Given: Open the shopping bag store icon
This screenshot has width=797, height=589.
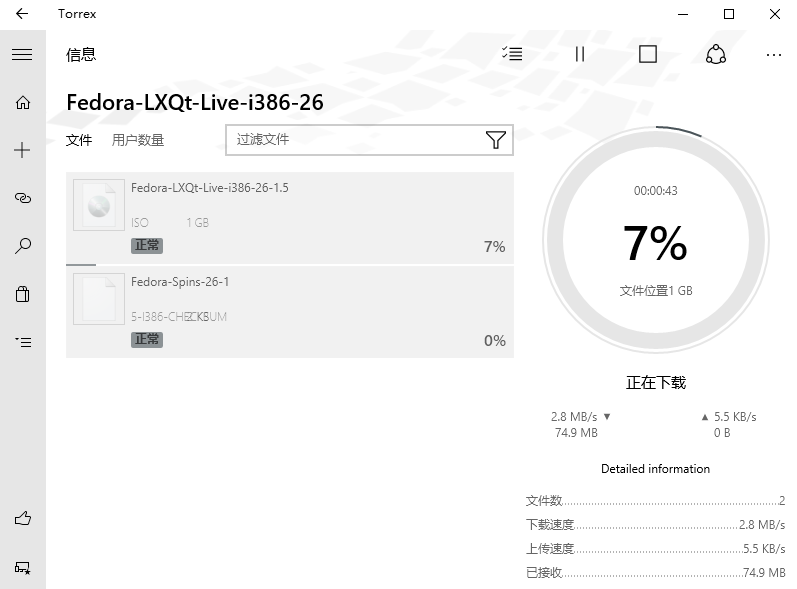Looking at the screenshot, I should [22, 294].
